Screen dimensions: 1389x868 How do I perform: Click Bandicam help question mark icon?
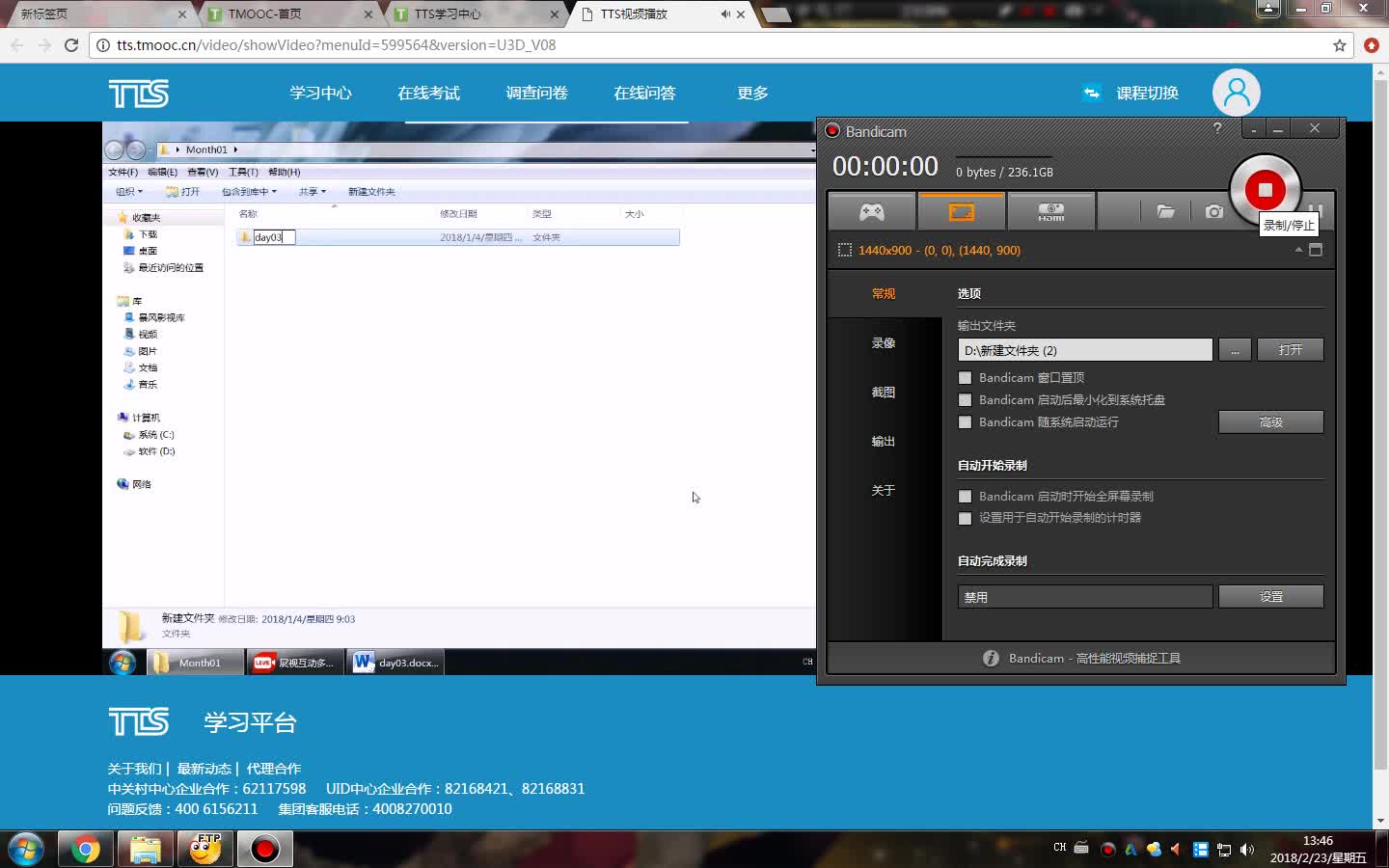(x=1217, y=128)
